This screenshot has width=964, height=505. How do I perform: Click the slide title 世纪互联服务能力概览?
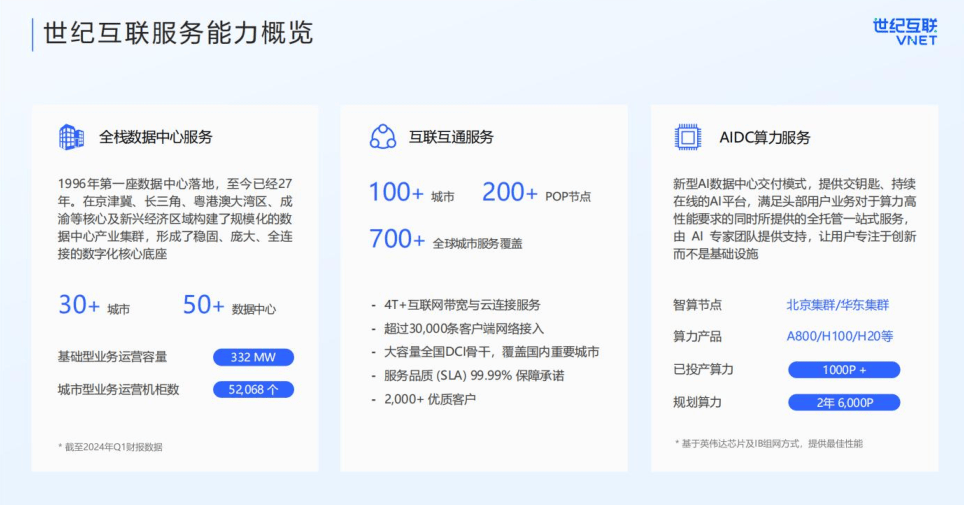[x=178, y=33]
